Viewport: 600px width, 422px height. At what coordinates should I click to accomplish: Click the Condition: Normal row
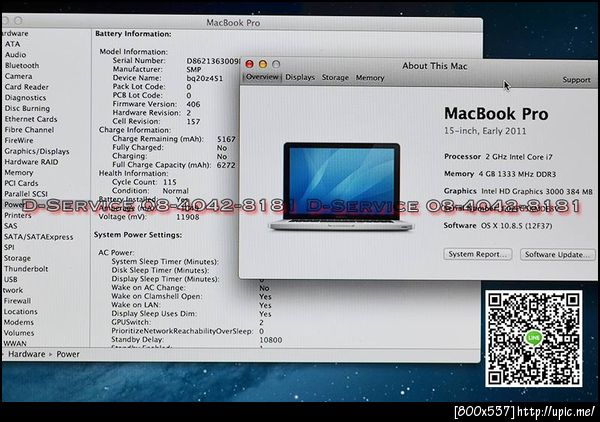click(150, 191)
